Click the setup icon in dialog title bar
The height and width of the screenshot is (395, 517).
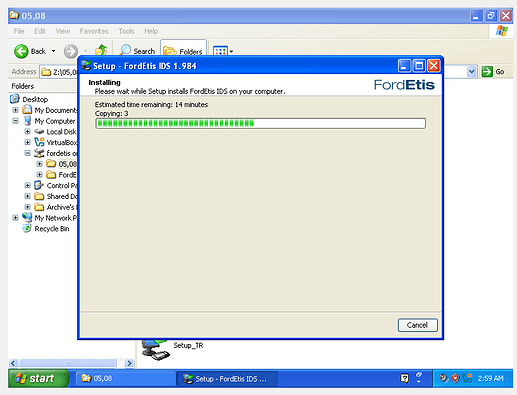(x=86, y=65)
